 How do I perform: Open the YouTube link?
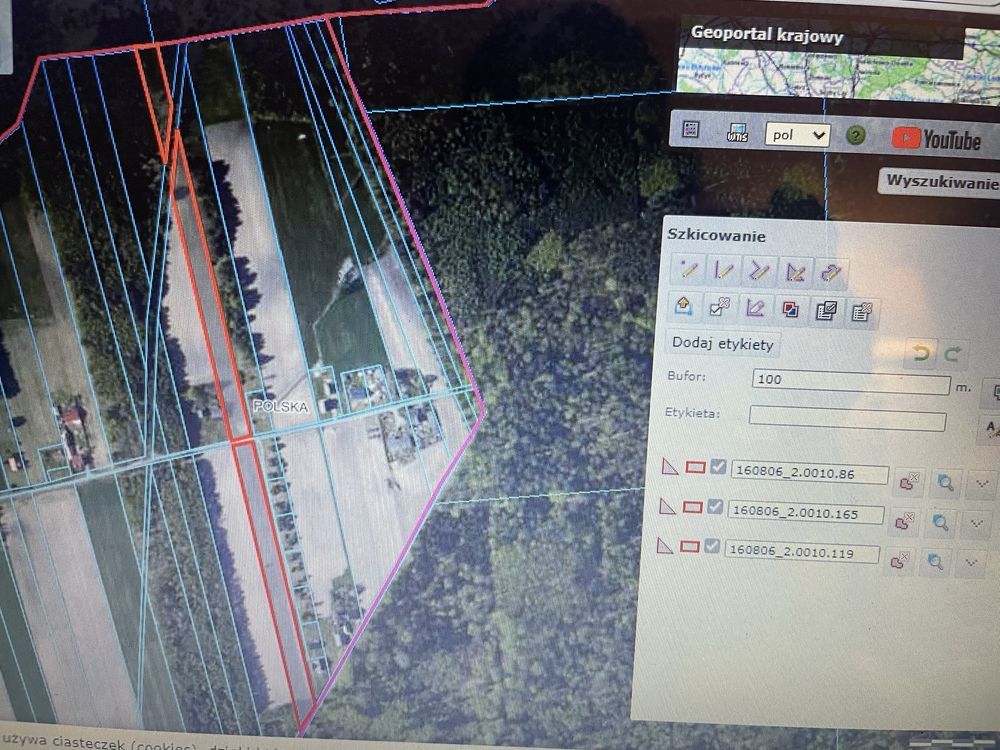(x=936, y=138)
